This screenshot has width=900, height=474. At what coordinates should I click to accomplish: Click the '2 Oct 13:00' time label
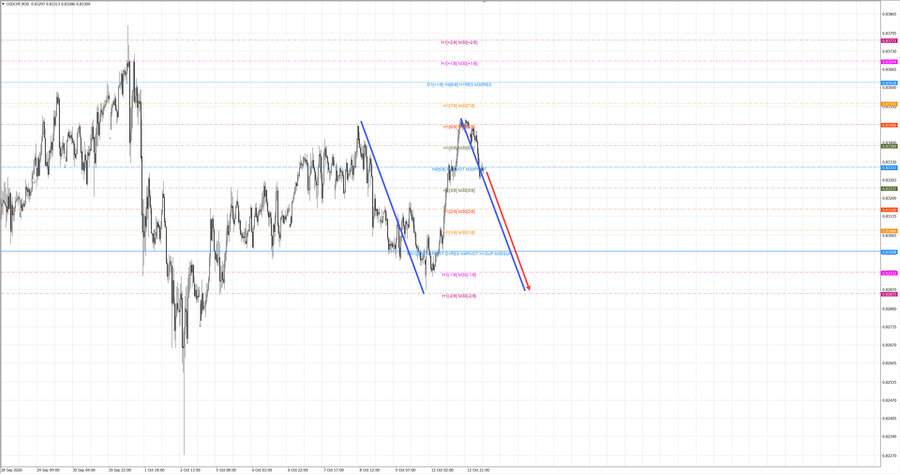[190, 470]
